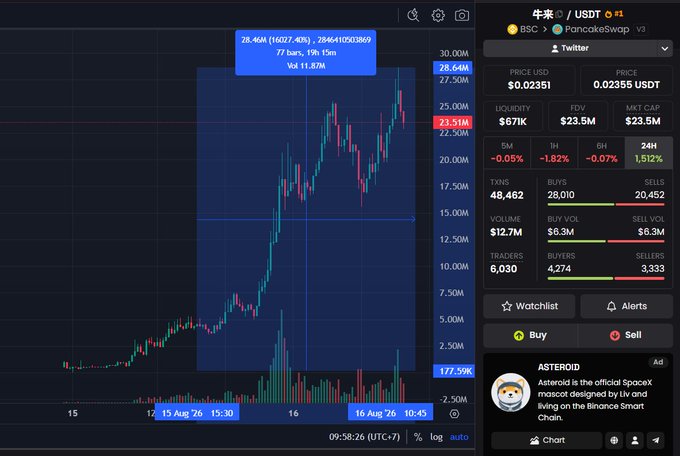Click the chart timezone clock 09:58:26 (UTC+7)
The height and width of the screenshot is (456, 680).
tap(364, 437)
